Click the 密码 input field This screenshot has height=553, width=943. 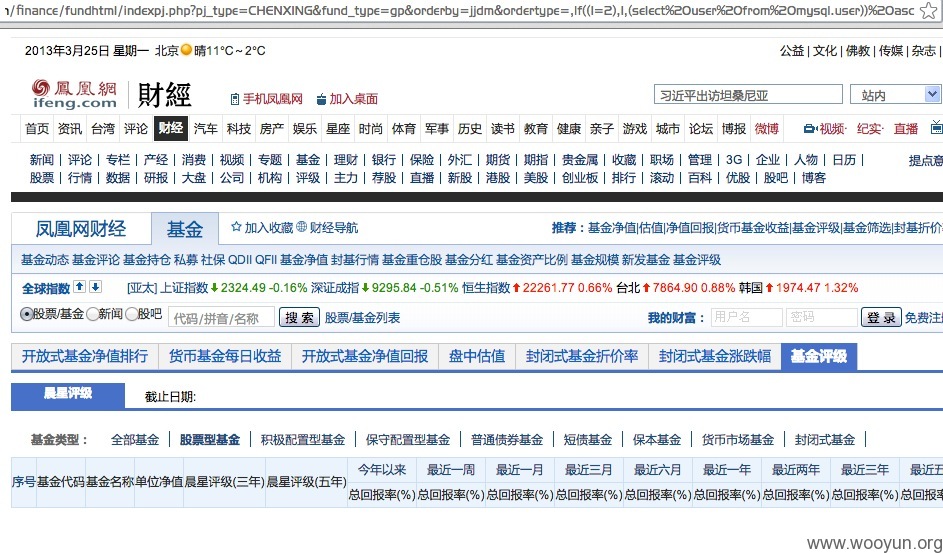point(822,317)
